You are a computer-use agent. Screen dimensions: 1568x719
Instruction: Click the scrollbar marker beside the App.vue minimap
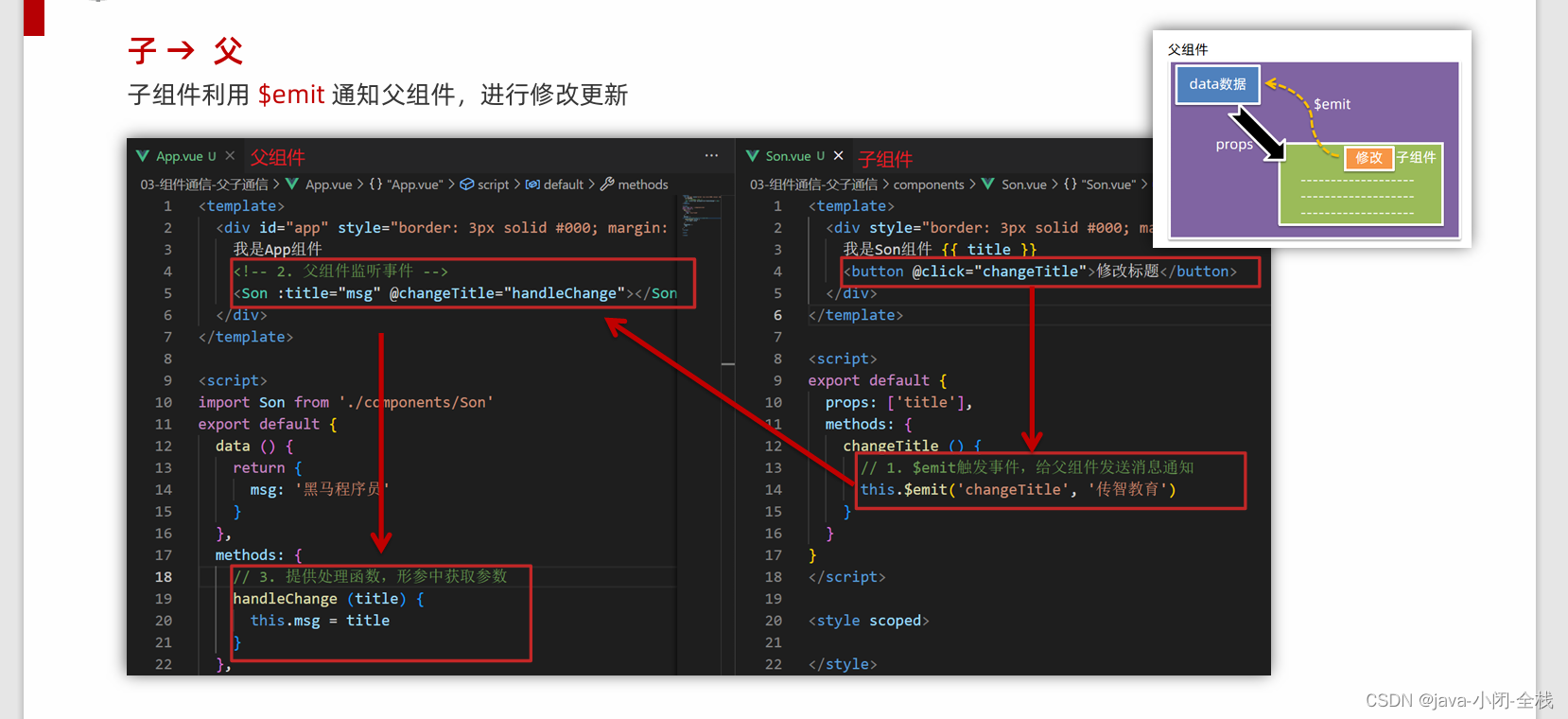tap(728, 363)
